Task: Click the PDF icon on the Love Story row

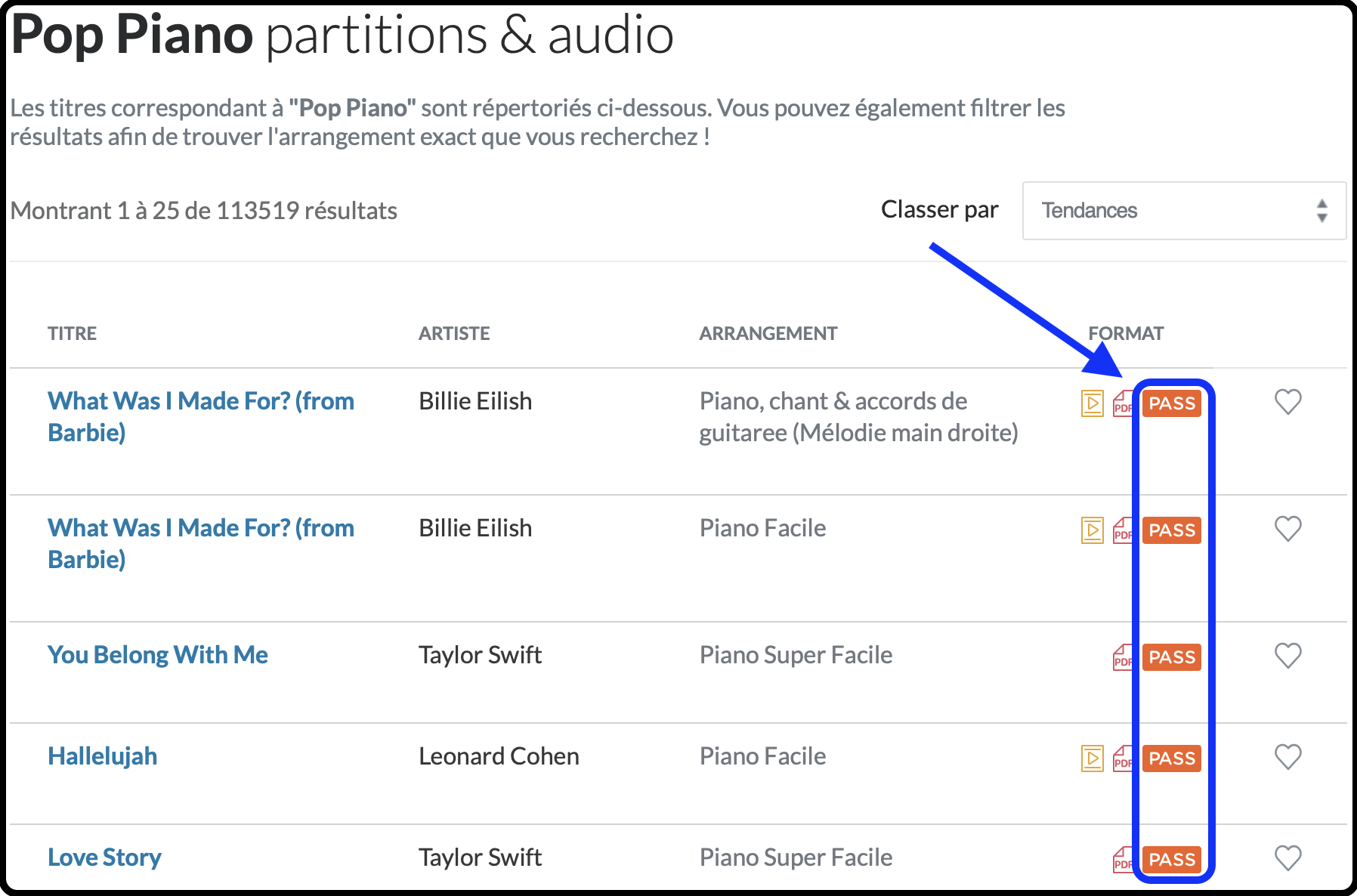Action: (1122, 859)
